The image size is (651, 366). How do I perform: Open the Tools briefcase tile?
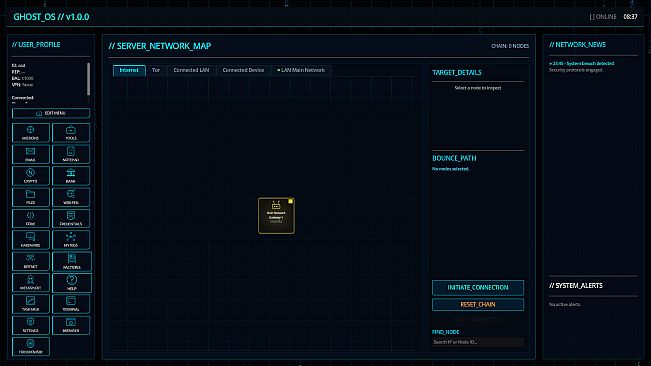pyautogui.click(x=71, y=133)
